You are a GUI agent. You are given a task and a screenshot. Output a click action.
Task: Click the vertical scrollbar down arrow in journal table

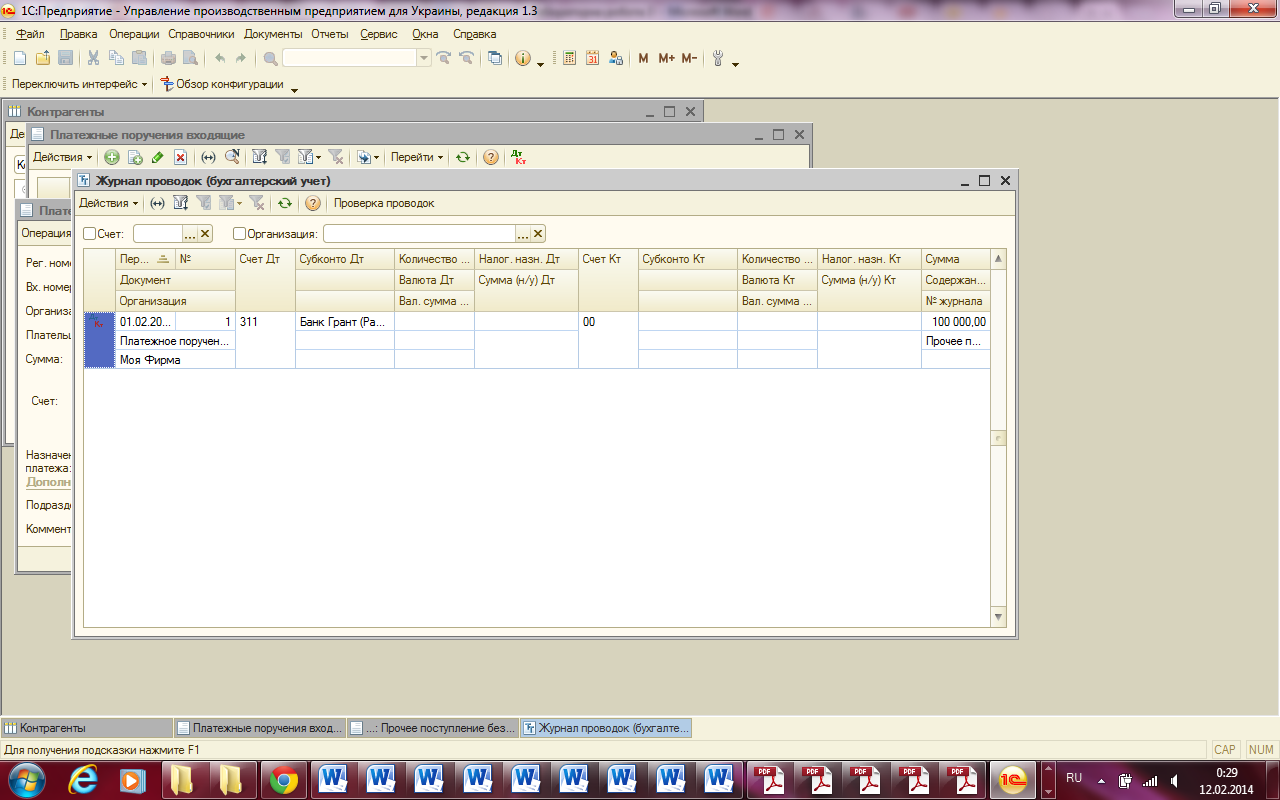pyautogui.click(x=997, y=617)
